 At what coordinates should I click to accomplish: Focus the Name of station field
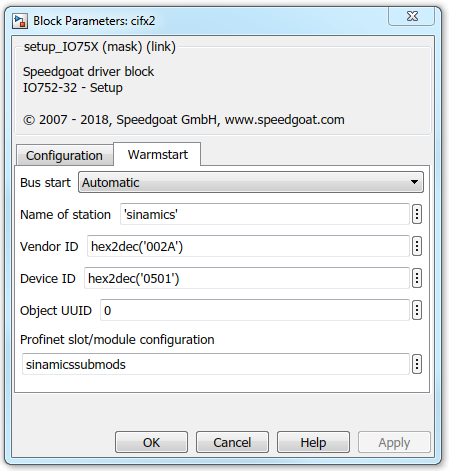pos(265,214)
